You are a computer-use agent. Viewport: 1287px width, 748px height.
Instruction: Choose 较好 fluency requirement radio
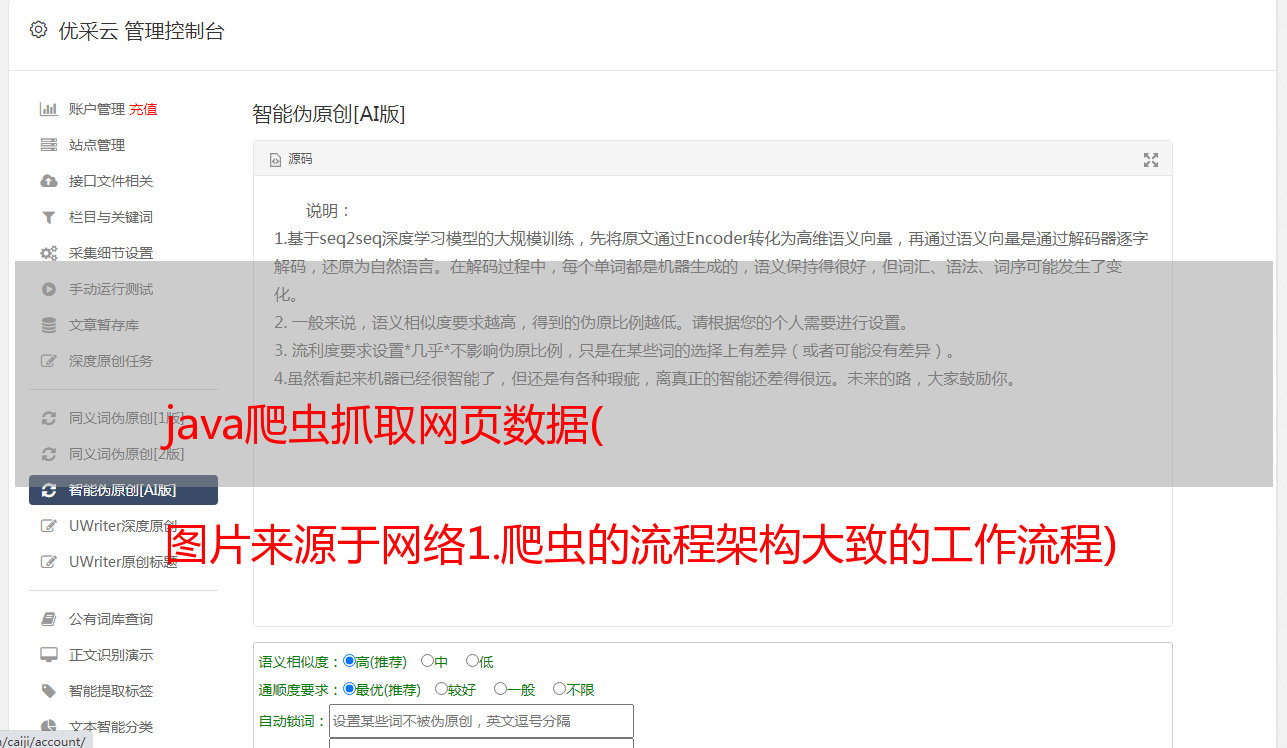click(x=441, y=689)
